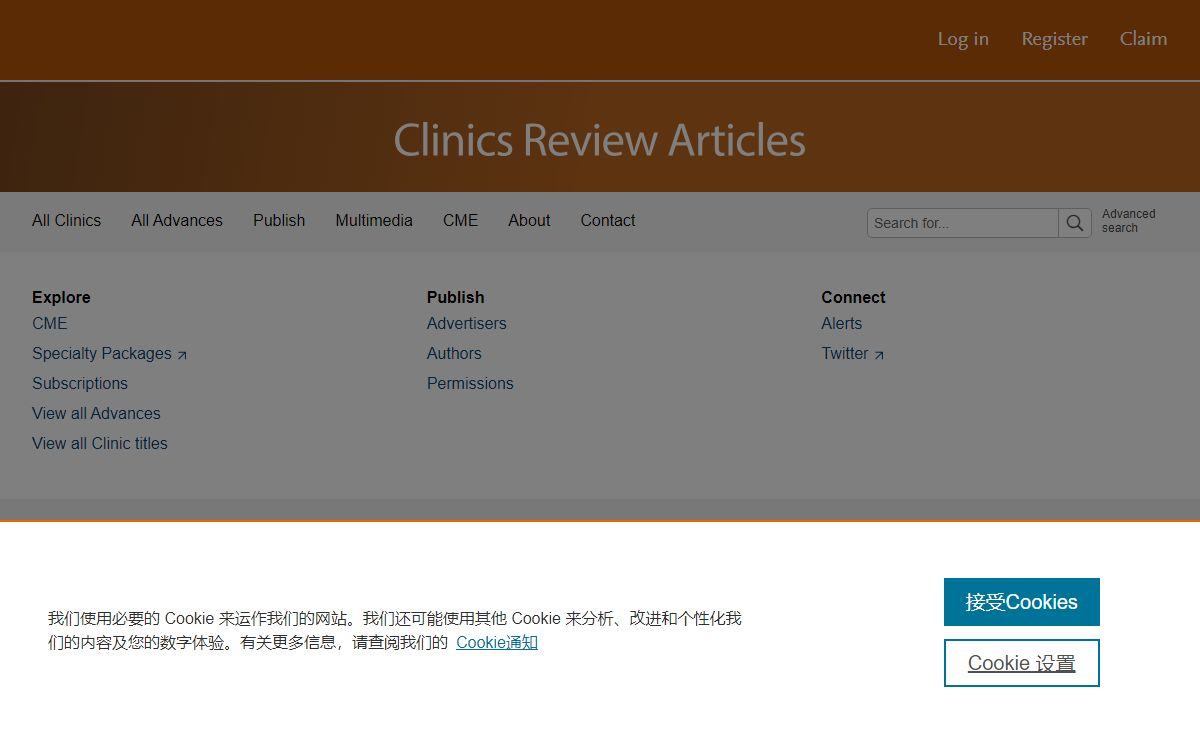Open View all Advances link
Viewport: 1200px width, 740px height.
coord(96,414)
